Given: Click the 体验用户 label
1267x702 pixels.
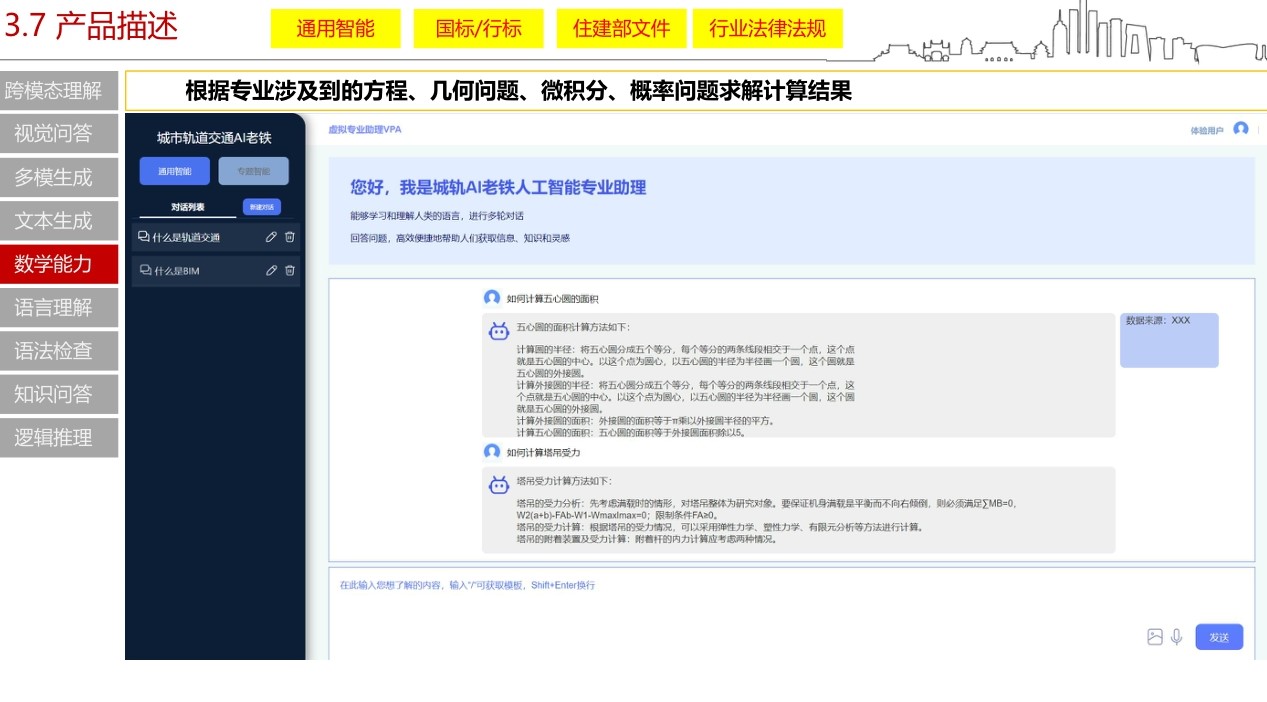Looking at the screenshot, I should tap(1206, 130).
